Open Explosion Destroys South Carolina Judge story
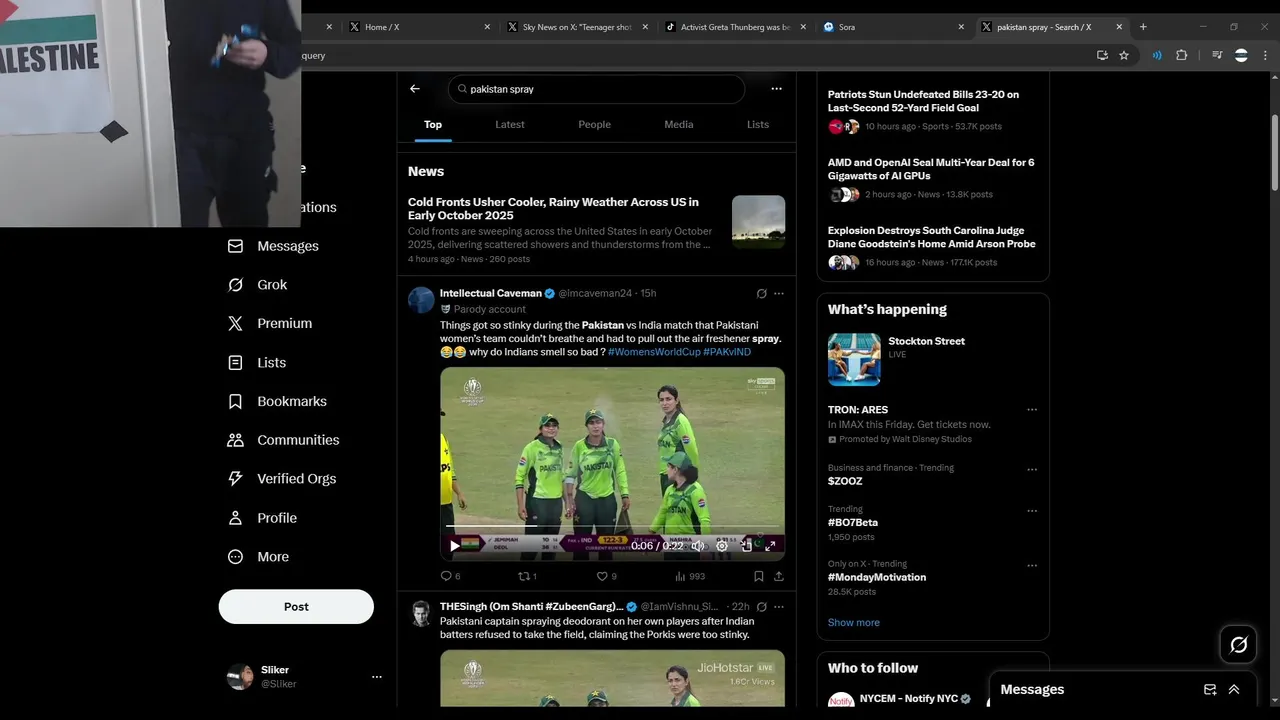1280x720 pixels. point(931,237)
